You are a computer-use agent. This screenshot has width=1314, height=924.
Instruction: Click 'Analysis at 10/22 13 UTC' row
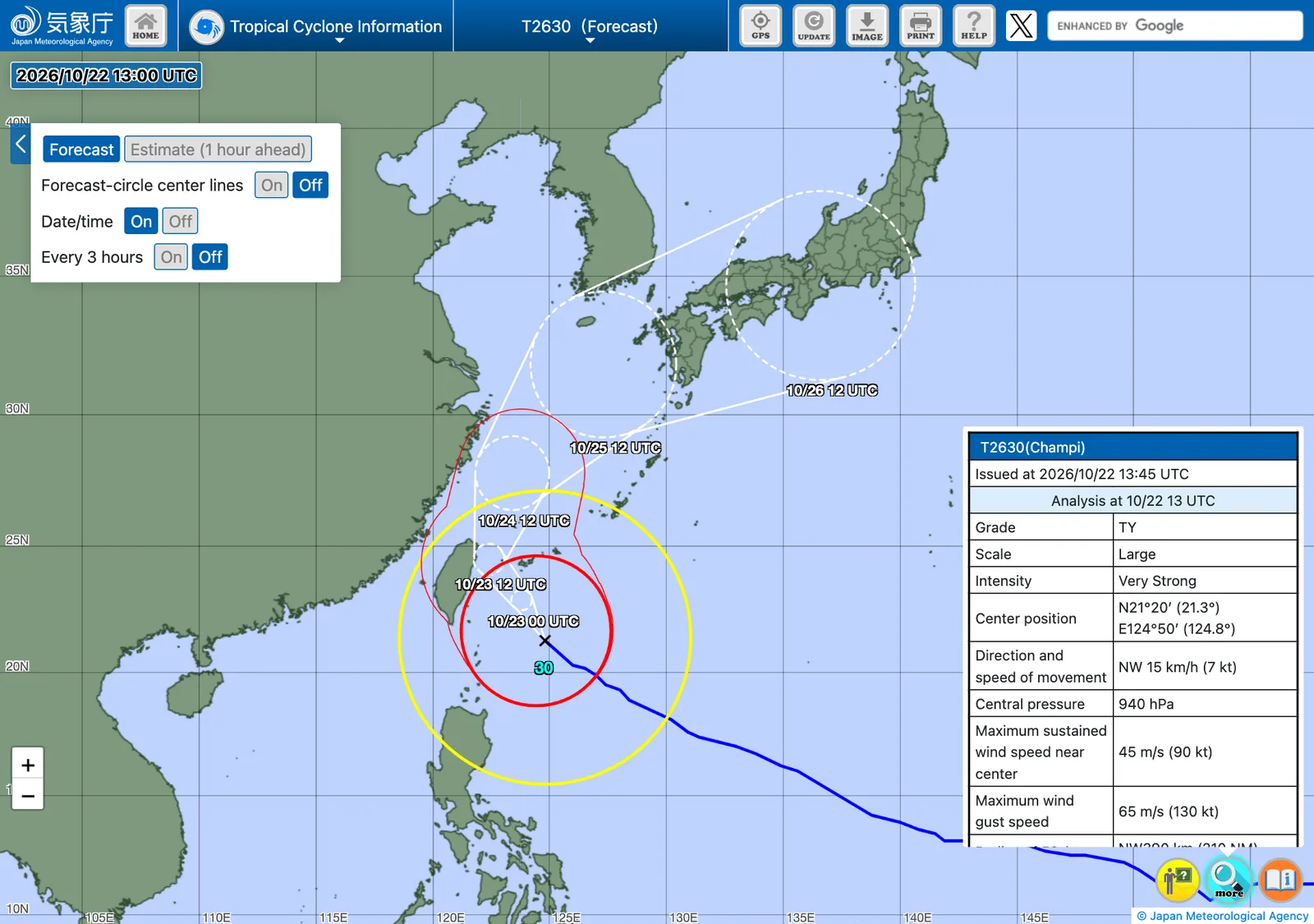[1133, 500]
